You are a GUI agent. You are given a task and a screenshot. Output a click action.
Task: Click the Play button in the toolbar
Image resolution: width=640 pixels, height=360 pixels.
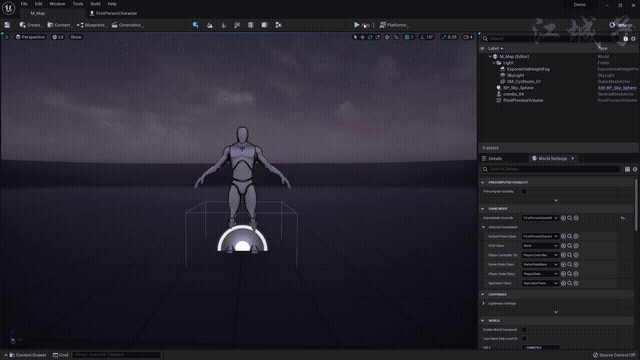click(x=357, y=25)
